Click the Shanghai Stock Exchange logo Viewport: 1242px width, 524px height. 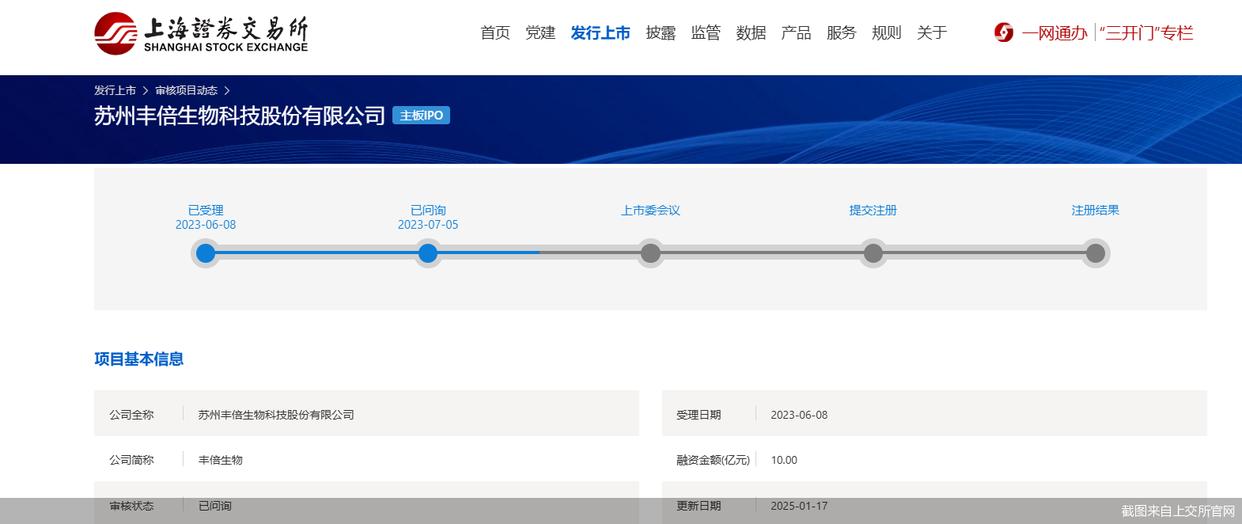pos(201,33)
